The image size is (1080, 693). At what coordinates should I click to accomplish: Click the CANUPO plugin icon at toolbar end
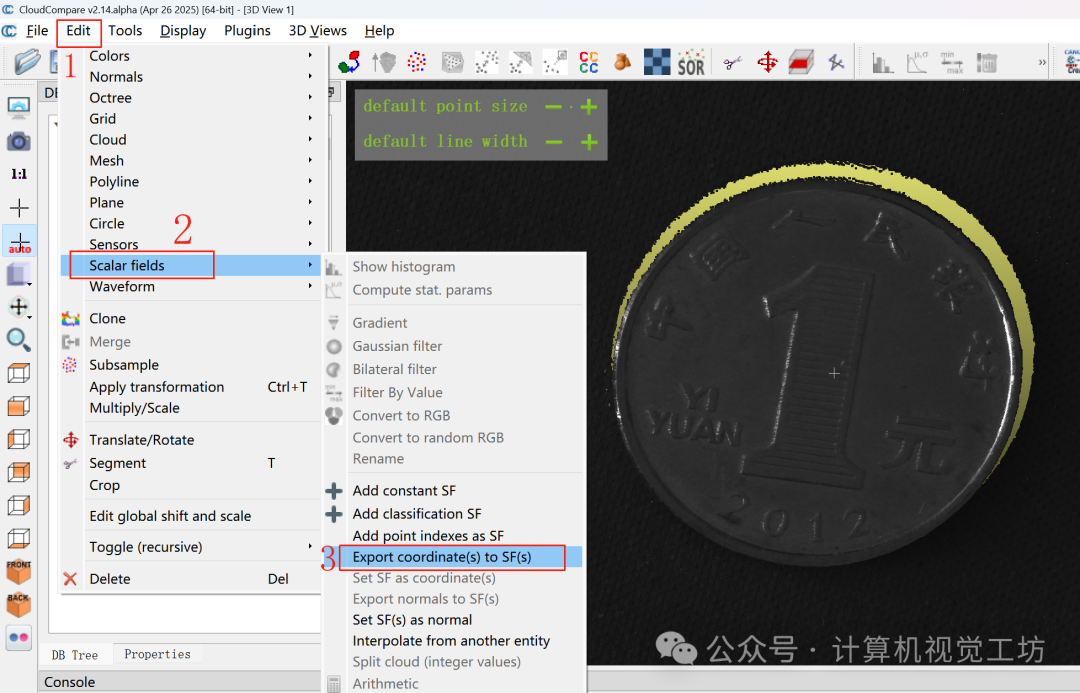(x=1072, y=62)
